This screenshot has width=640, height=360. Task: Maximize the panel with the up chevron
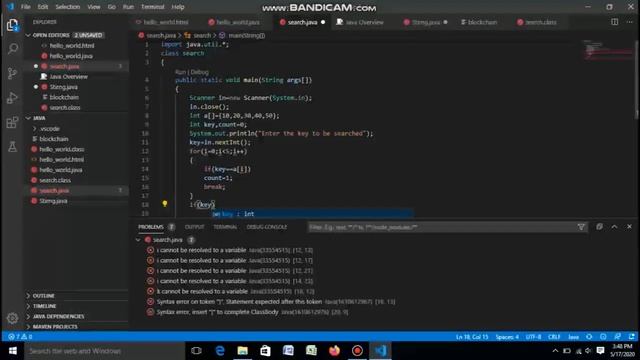click(x=614, y=227)
